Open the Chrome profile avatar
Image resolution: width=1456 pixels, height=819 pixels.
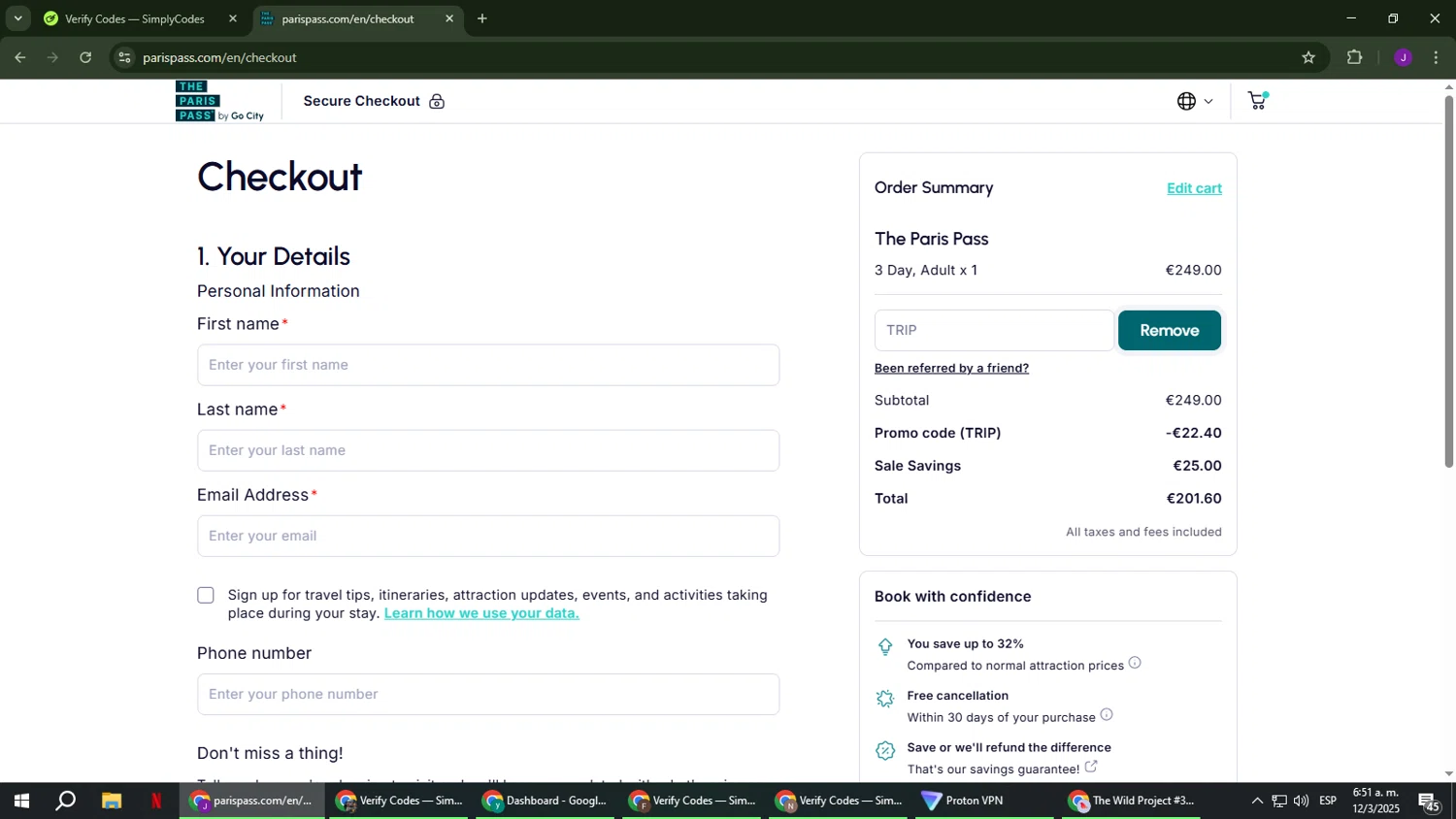[1403, 57]
